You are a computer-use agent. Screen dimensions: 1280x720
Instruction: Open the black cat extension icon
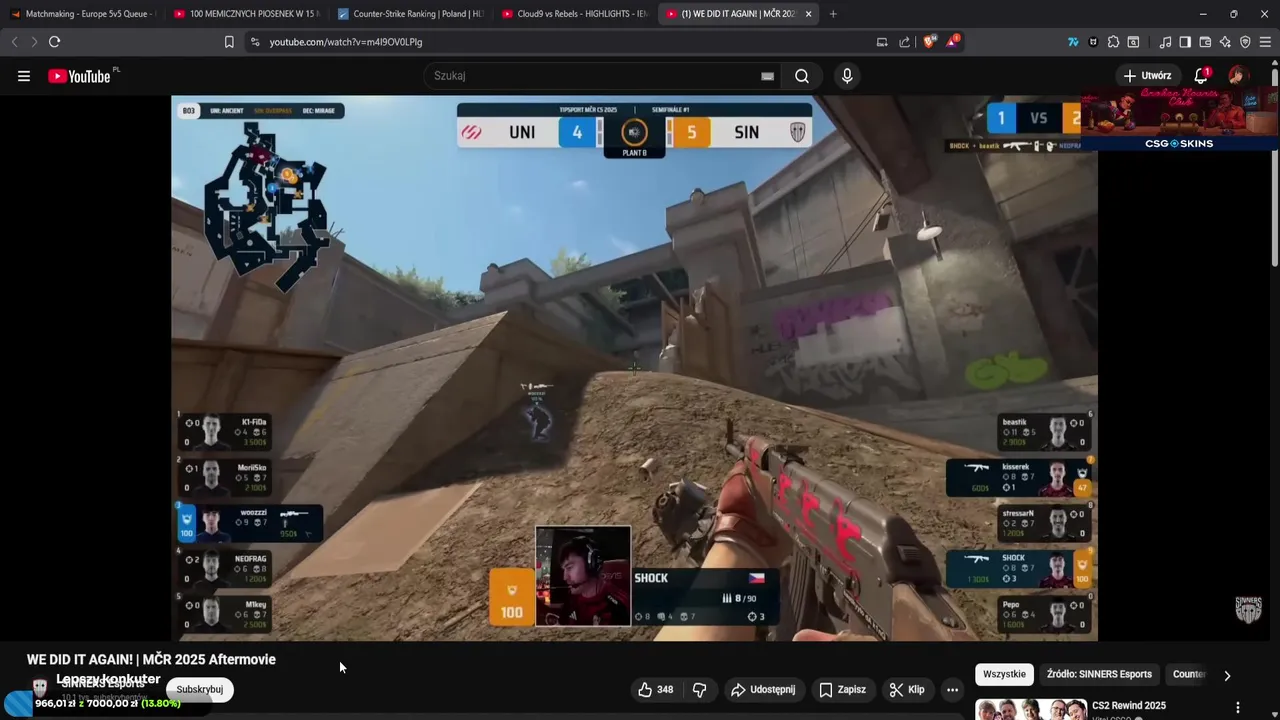click(1093, 42)
